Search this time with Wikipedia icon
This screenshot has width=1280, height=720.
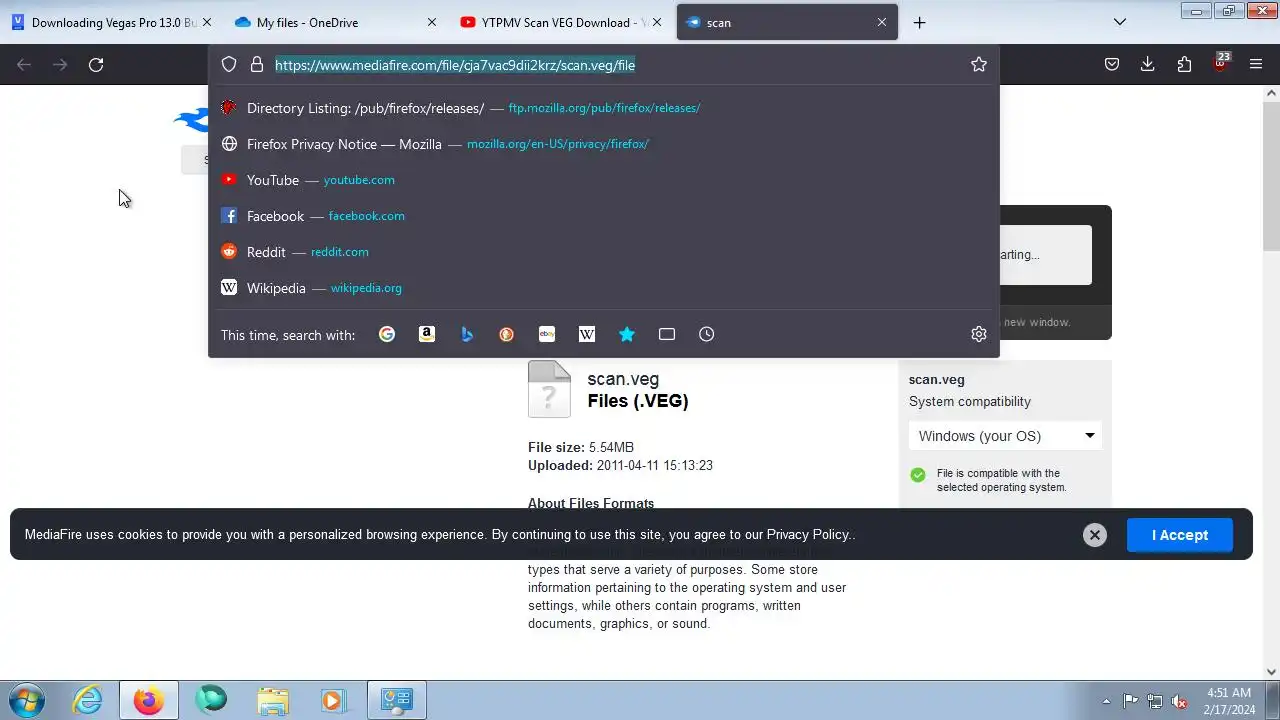(x=587, y=334)
